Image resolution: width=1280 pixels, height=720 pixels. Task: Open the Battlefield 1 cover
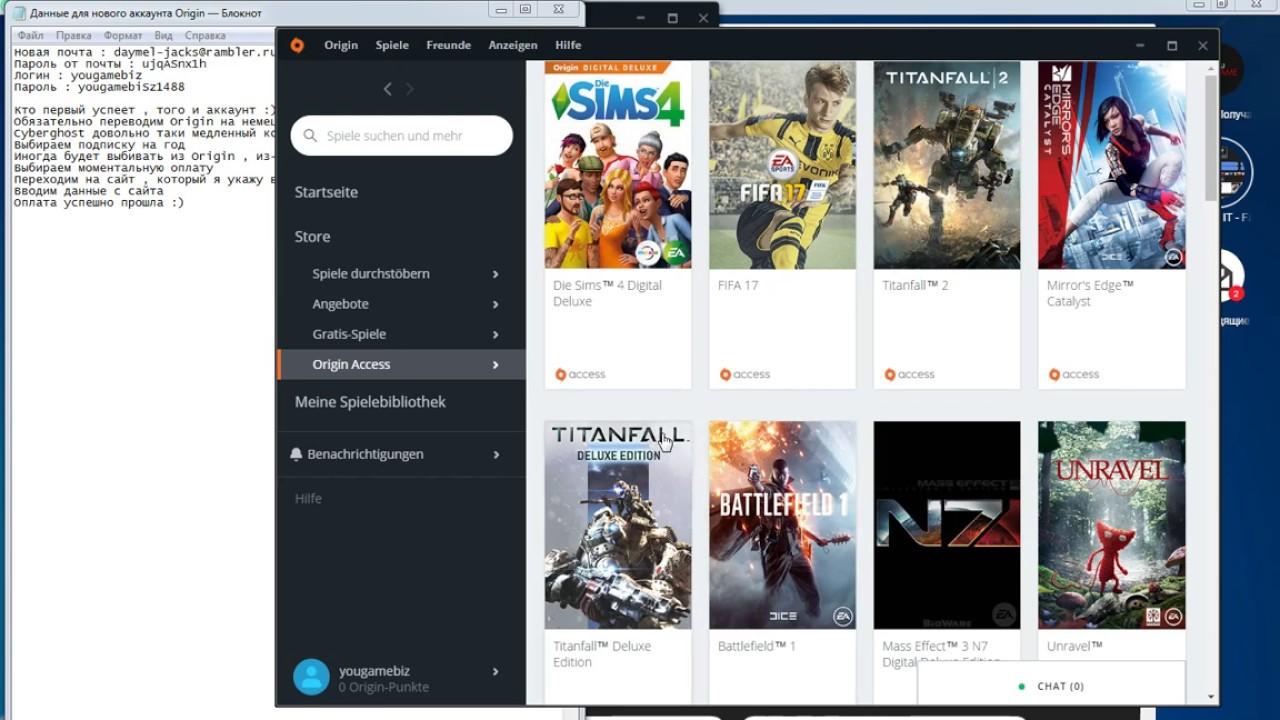coord(782,525)
